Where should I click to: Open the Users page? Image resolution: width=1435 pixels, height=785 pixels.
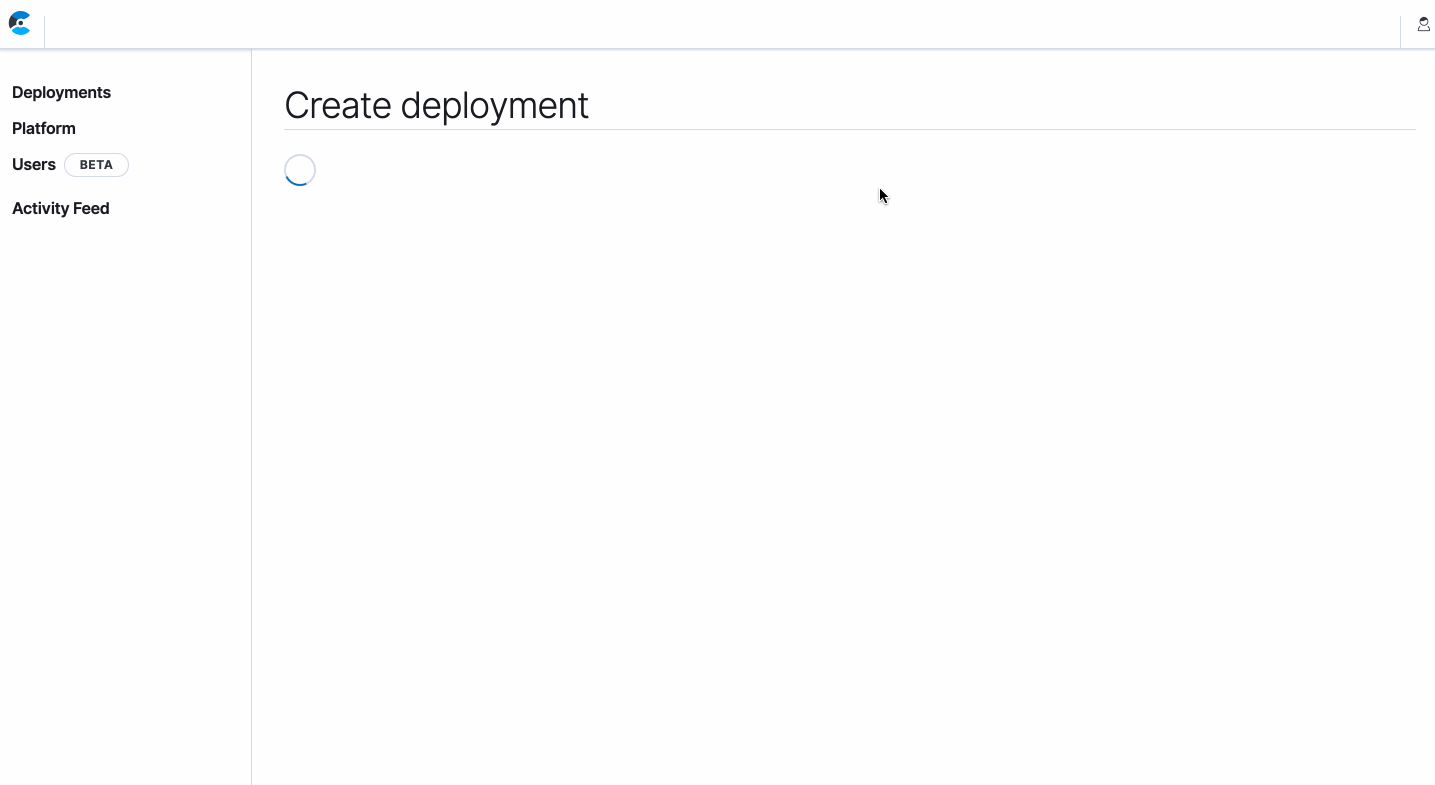pyautogui.click(x=34, y=164)
